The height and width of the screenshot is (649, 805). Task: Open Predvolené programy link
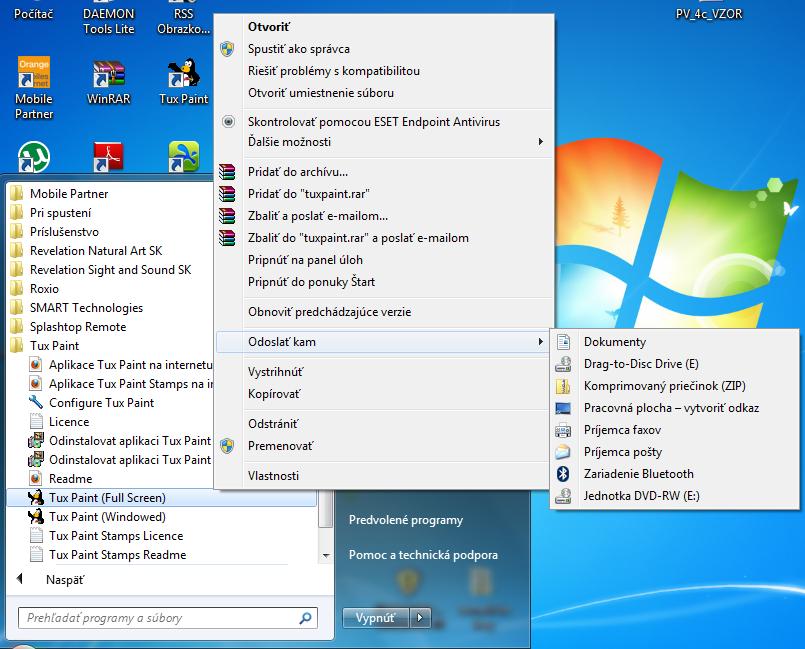pos(406,520)
